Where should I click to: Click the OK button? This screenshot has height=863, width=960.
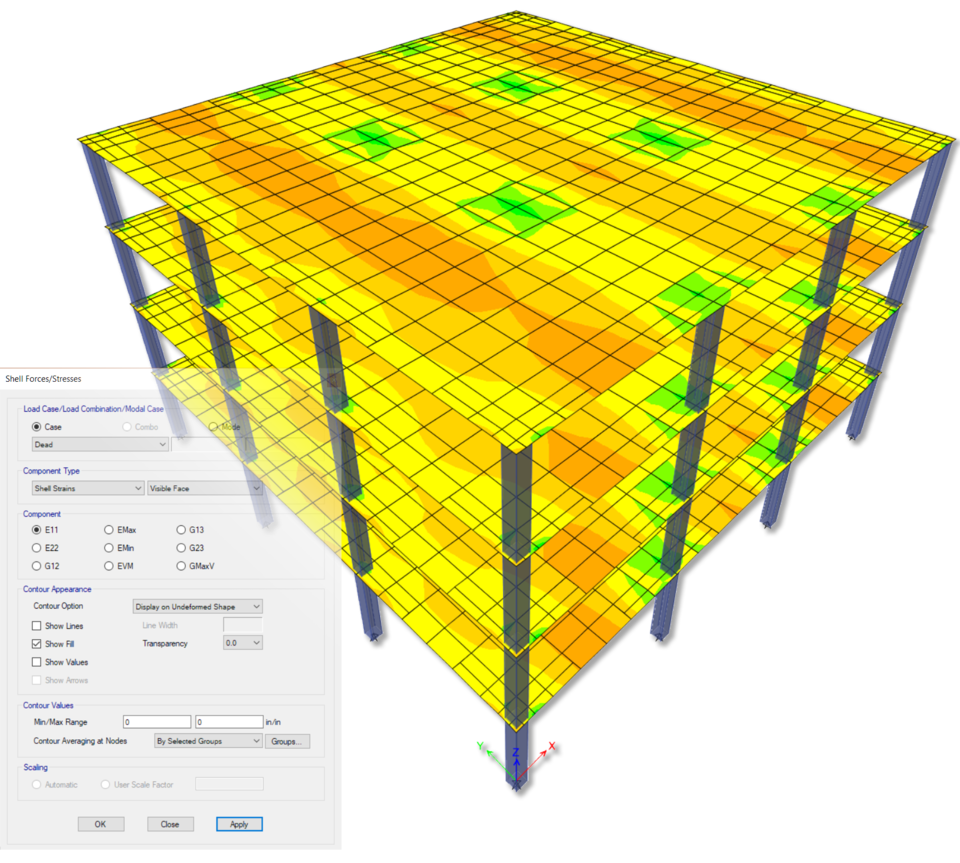point(100,824)
